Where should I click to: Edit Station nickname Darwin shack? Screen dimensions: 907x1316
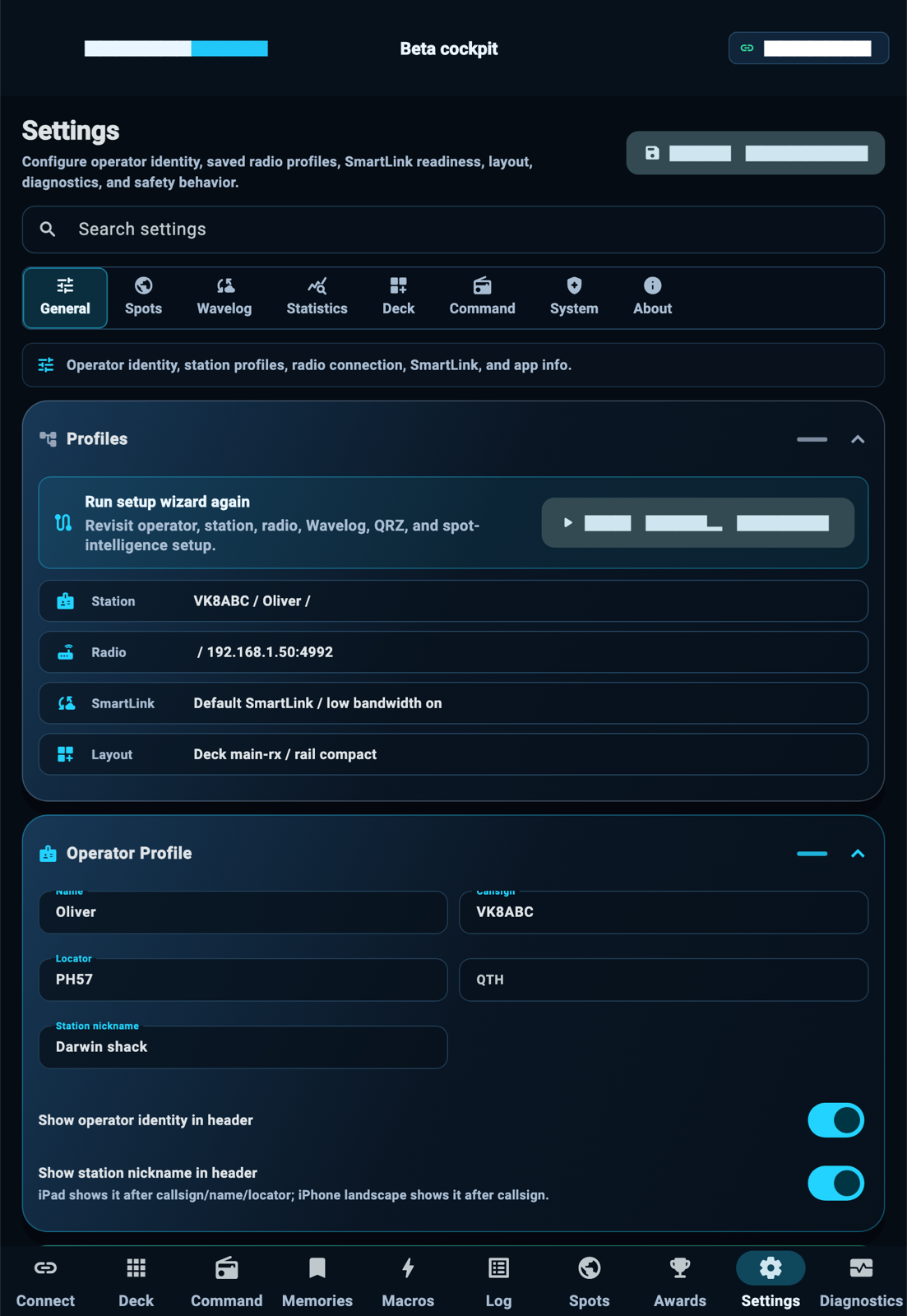point(243,1047)
